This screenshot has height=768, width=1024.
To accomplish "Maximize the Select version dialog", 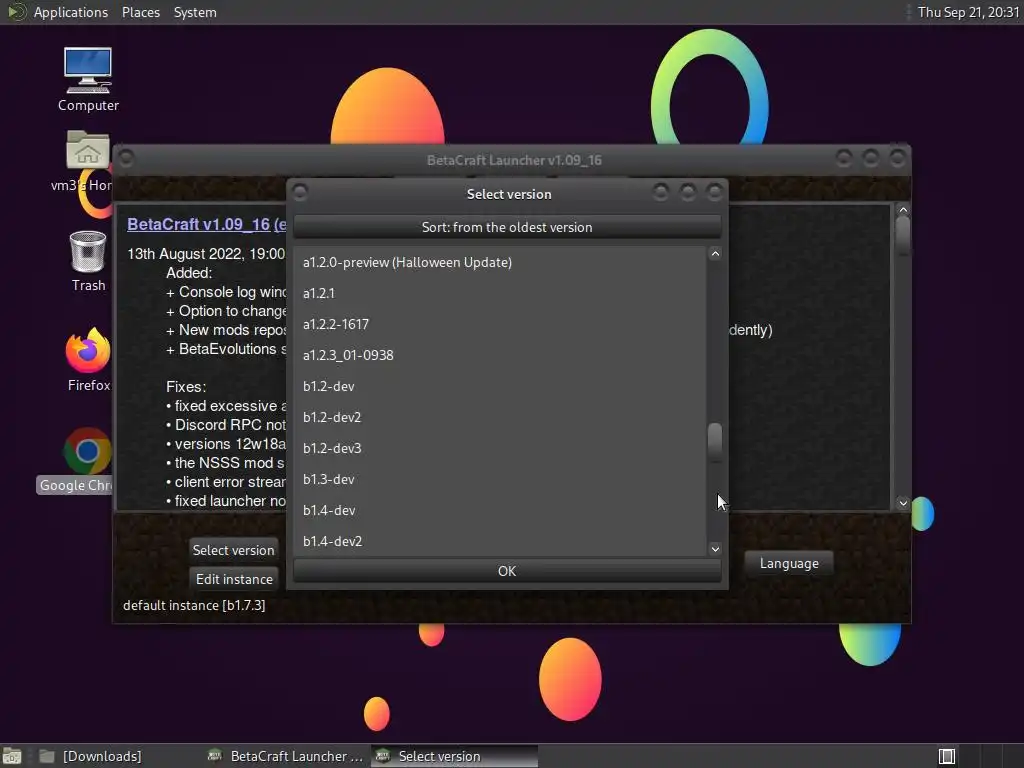I will [688, 192].
